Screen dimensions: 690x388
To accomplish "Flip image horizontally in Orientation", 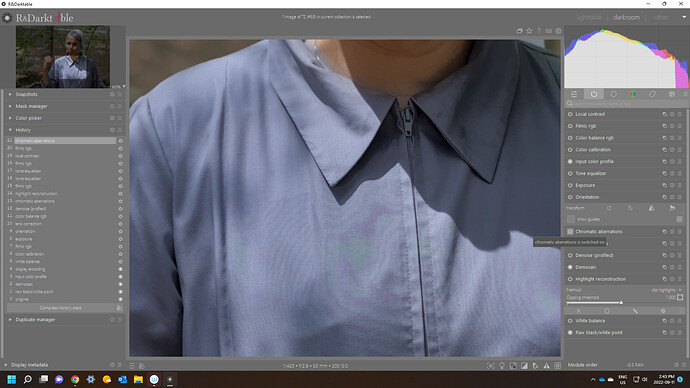I will [651, 208].
